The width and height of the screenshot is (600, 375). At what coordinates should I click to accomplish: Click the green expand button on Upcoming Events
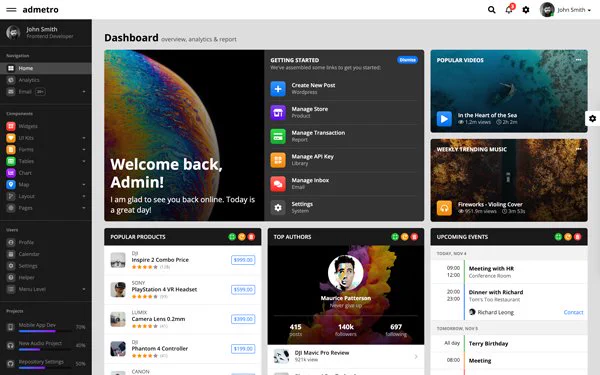pyautogui.click(x=558, y=237)
